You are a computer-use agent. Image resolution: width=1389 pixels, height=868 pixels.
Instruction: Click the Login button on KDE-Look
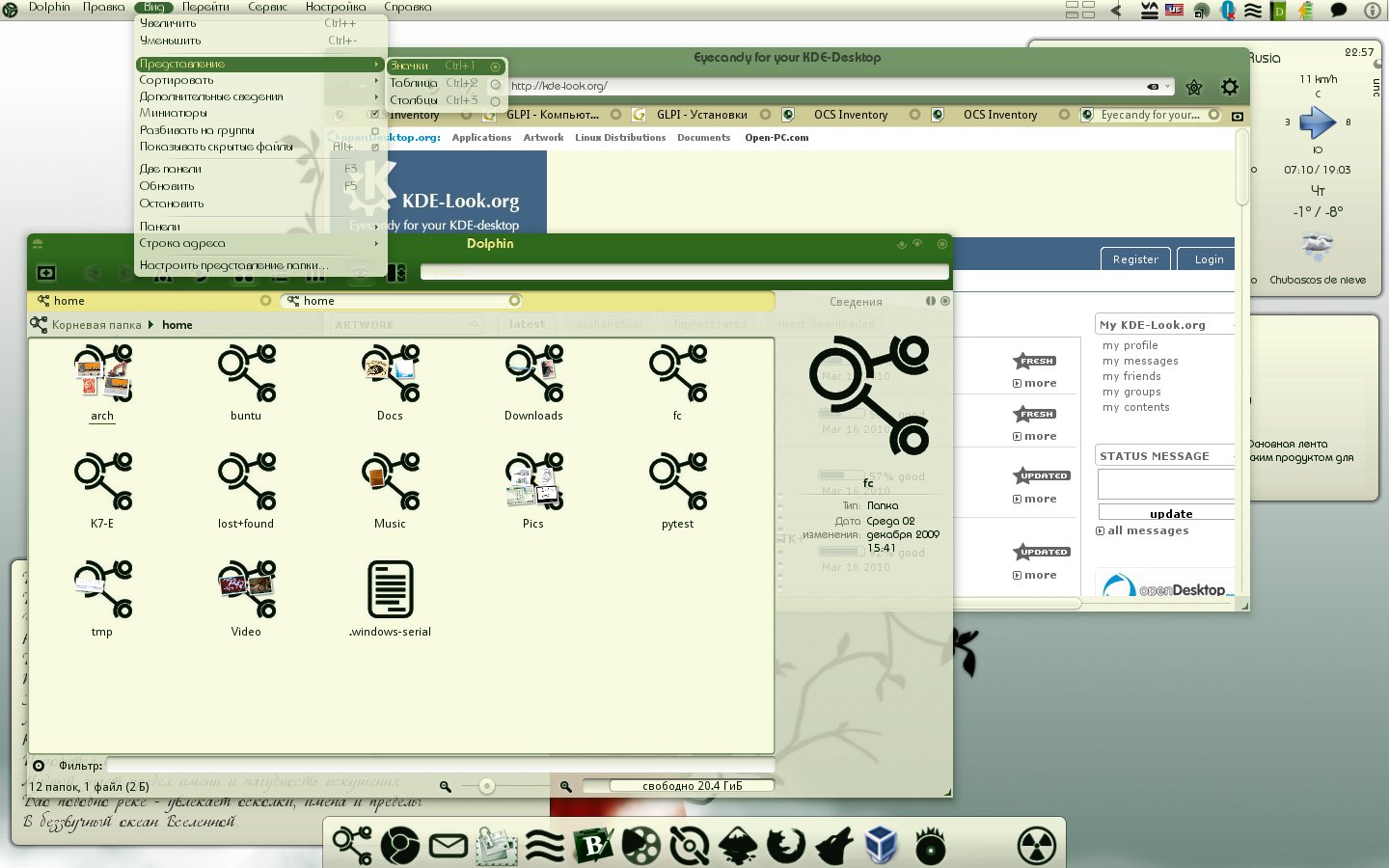(1208, 259)
